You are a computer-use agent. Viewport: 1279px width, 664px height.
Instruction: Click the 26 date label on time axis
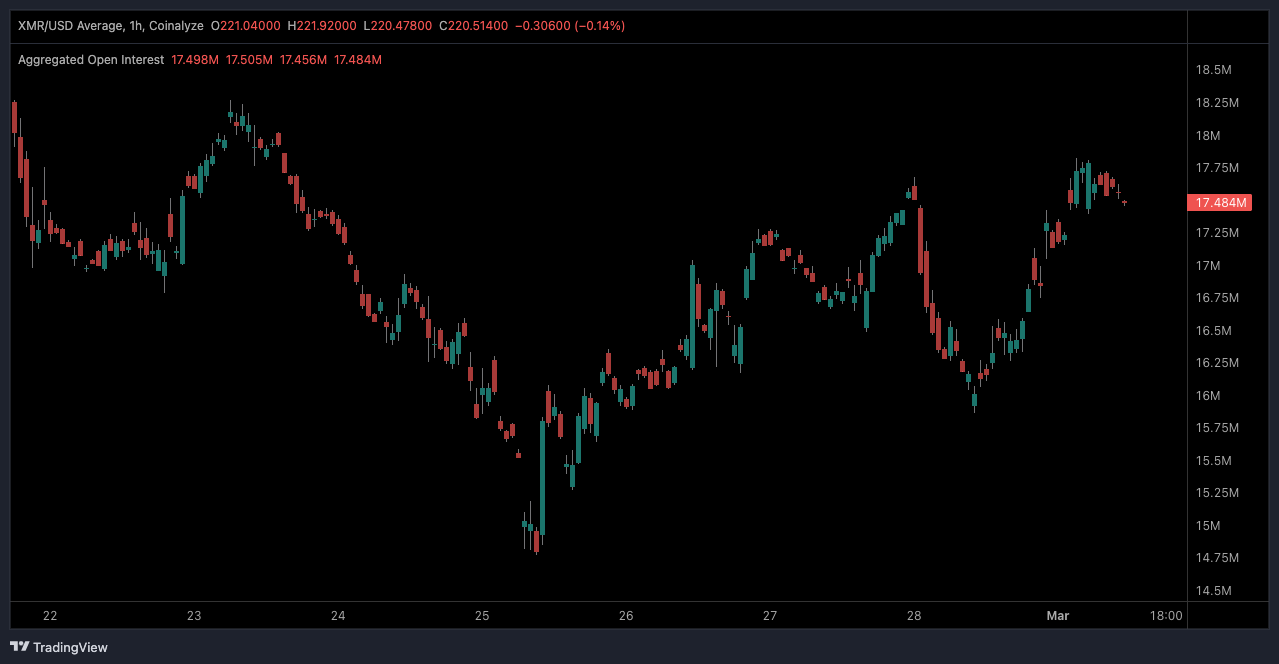click(x=626, y=616)
